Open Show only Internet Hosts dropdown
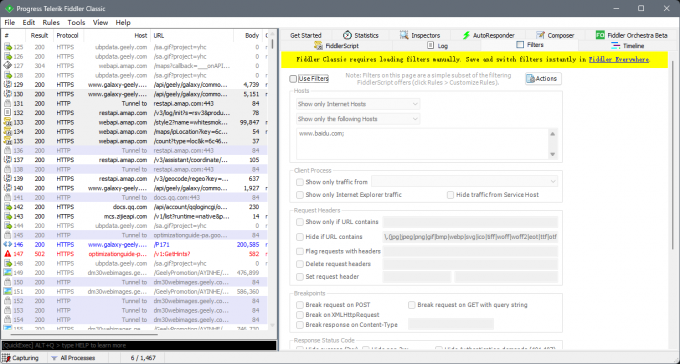 pos(358,104)
